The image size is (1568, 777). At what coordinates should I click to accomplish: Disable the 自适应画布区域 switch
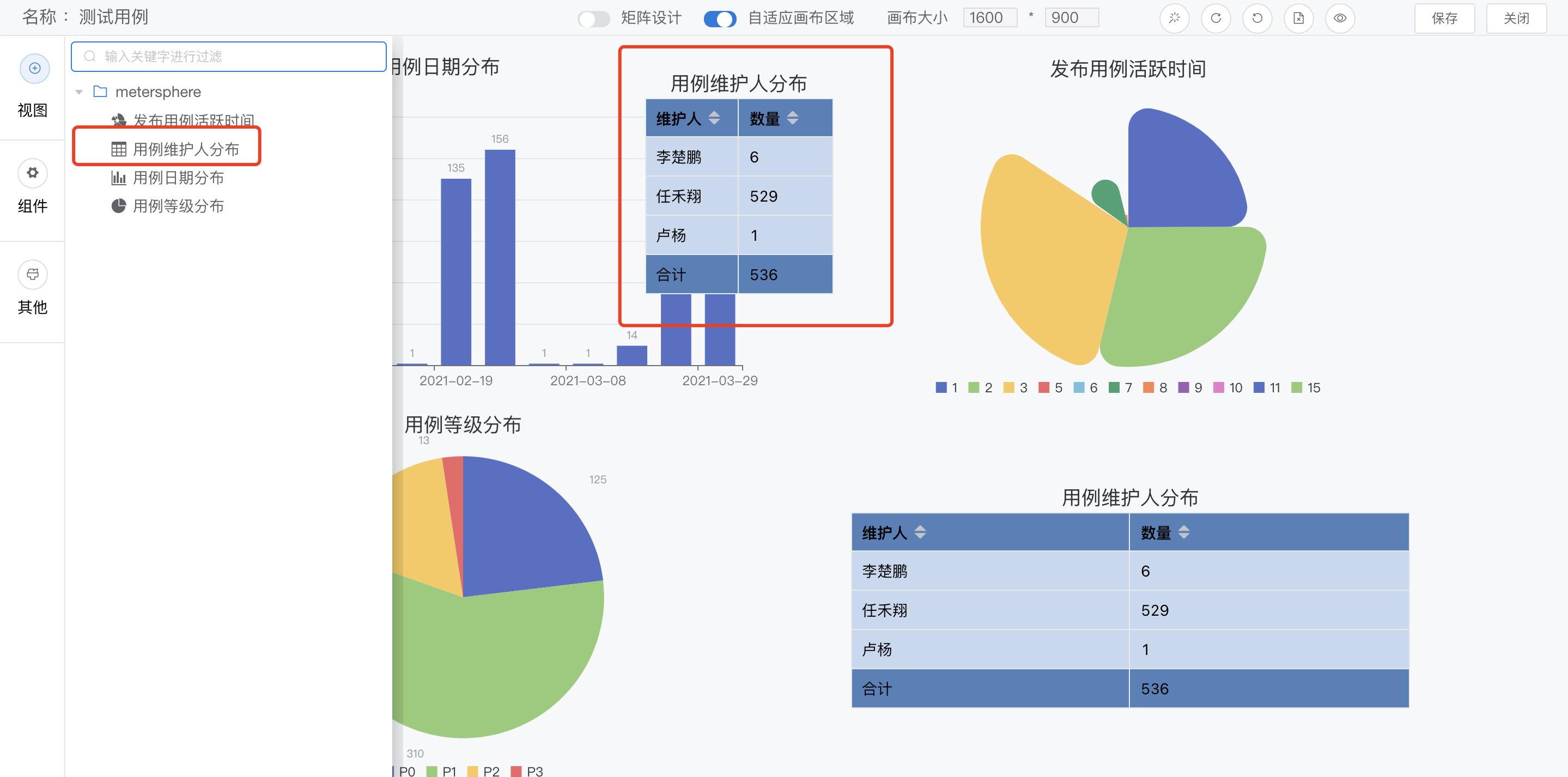720,19
